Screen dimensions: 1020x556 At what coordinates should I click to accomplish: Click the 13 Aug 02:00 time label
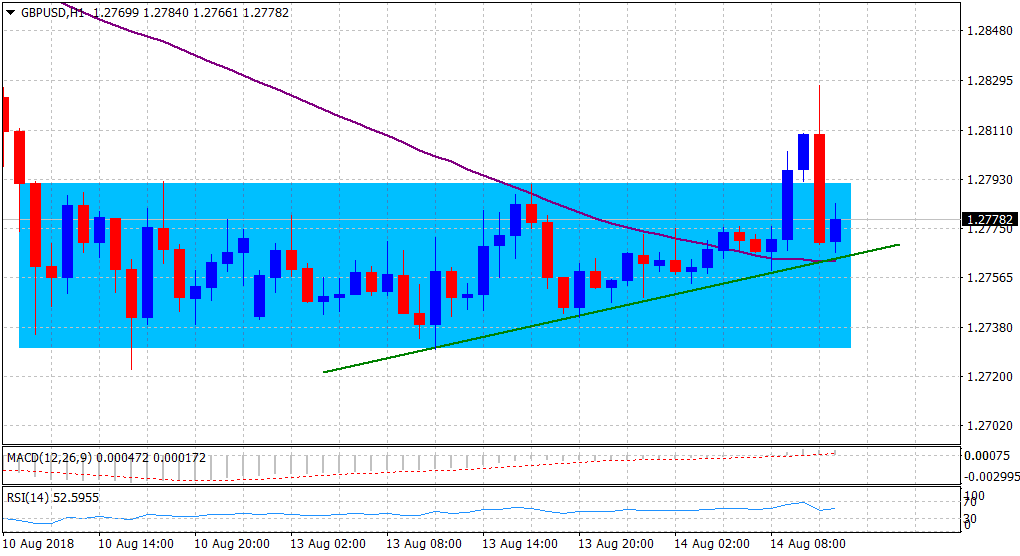328,544
